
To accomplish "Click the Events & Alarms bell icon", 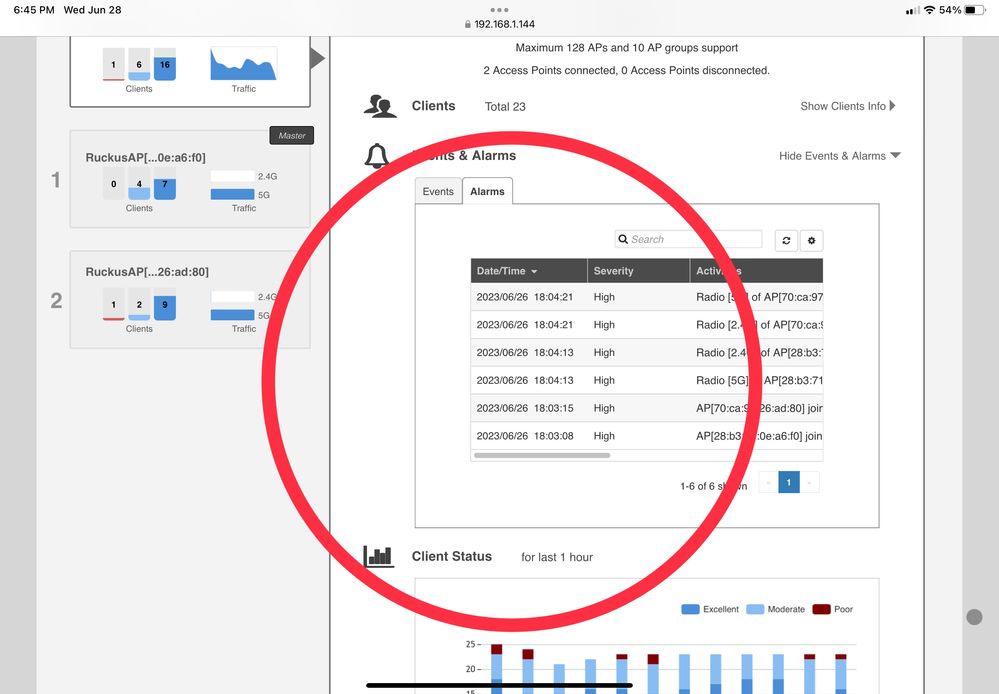I will click(x=377, y=156).
